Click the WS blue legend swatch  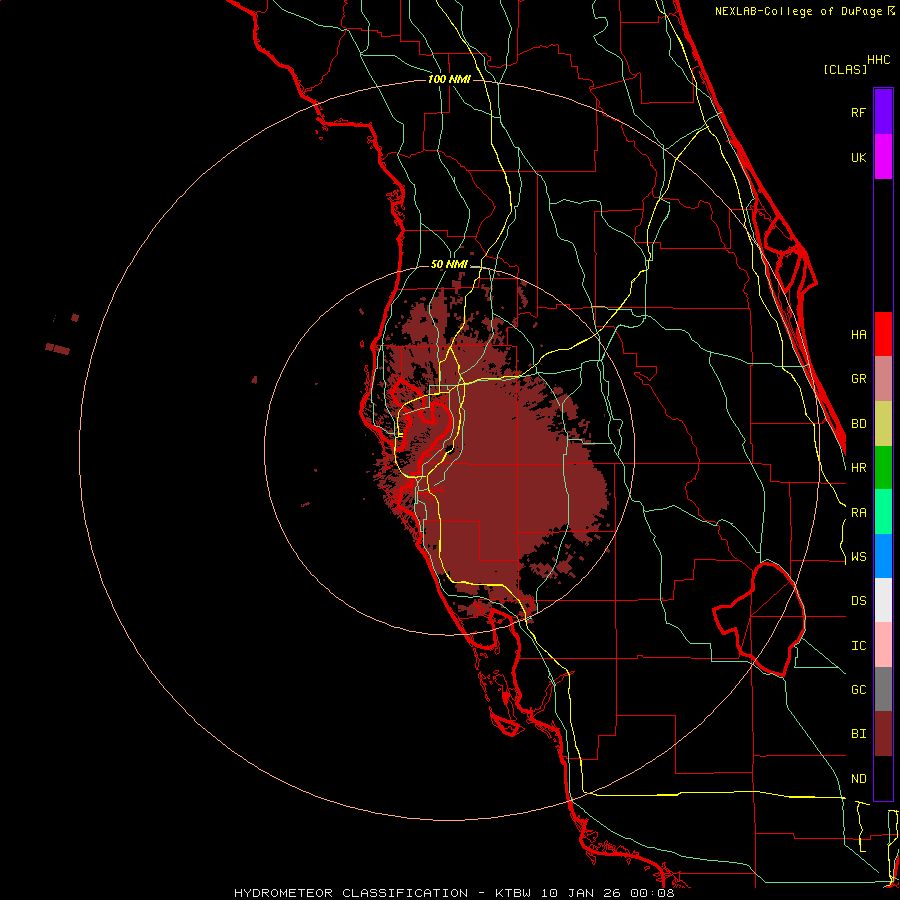point(883,556)
